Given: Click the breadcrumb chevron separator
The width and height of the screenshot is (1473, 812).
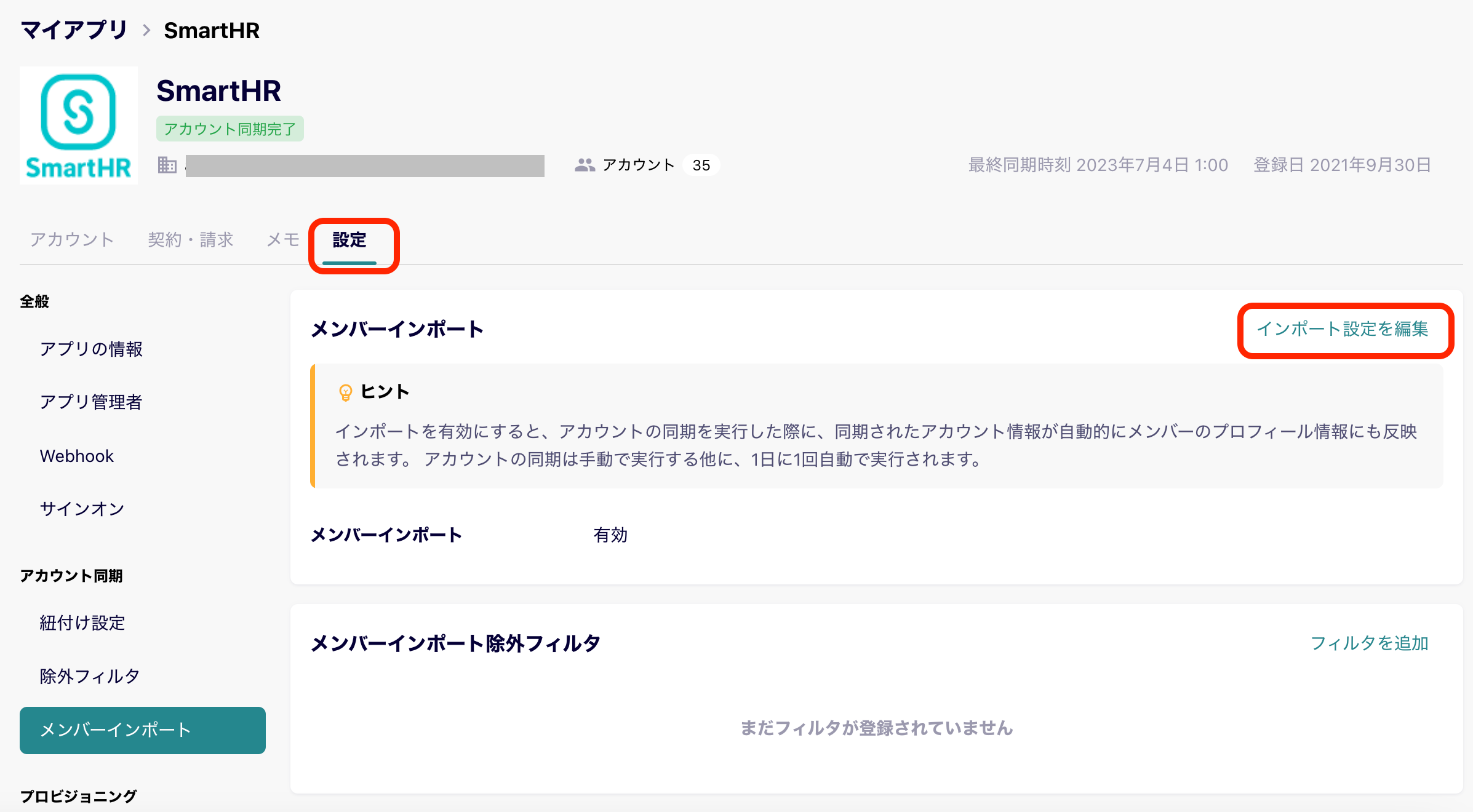Looking at the screenshot, I should point(146,30).
